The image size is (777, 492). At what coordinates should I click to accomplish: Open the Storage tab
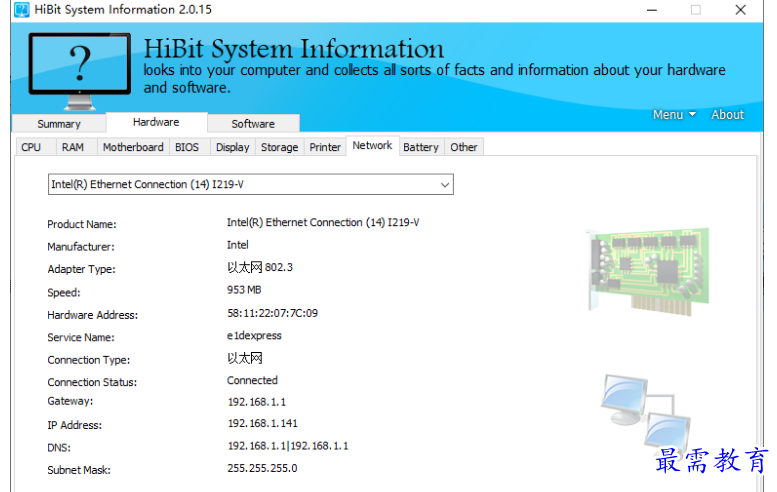pos(279,147)
